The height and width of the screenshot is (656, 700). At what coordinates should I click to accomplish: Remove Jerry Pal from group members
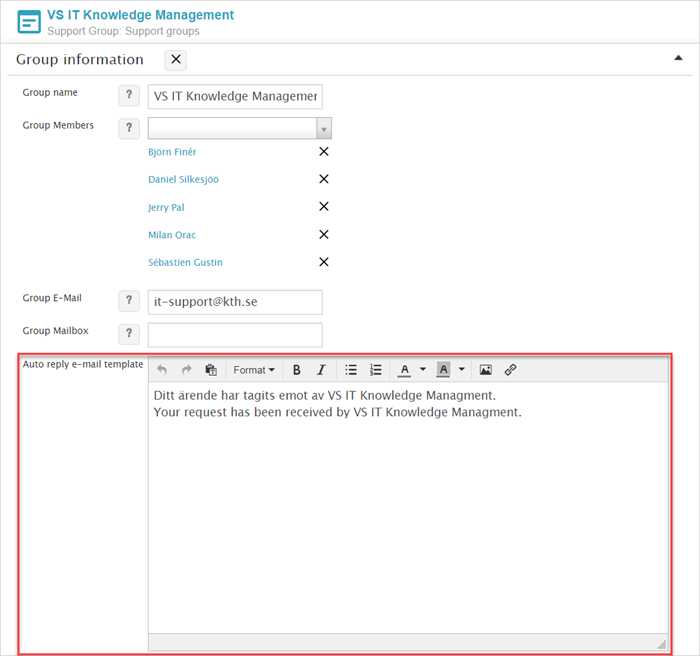324,207
